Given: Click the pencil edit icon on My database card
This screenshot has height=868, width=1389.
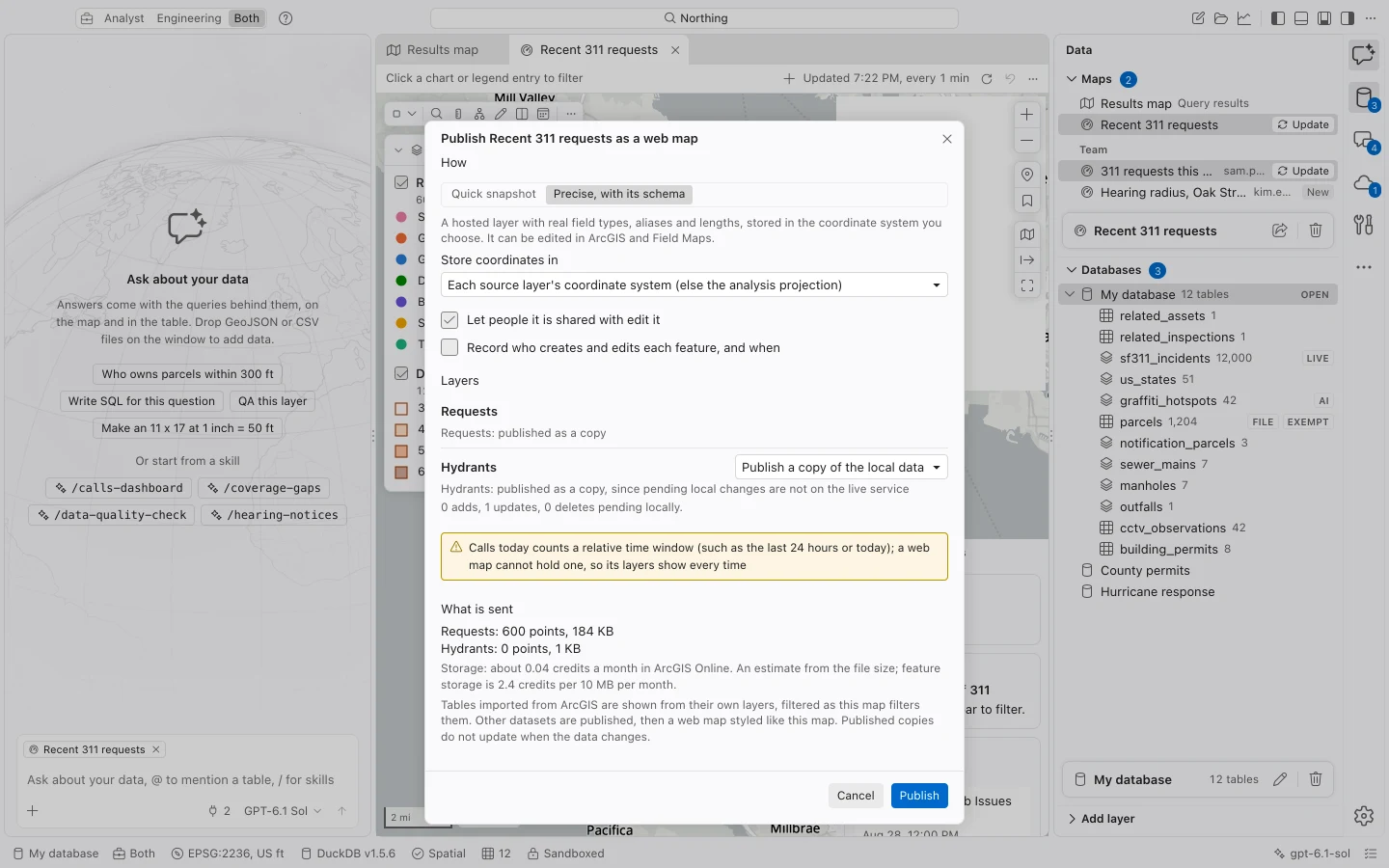Looking at the screenshot, I should [1280, 779].
